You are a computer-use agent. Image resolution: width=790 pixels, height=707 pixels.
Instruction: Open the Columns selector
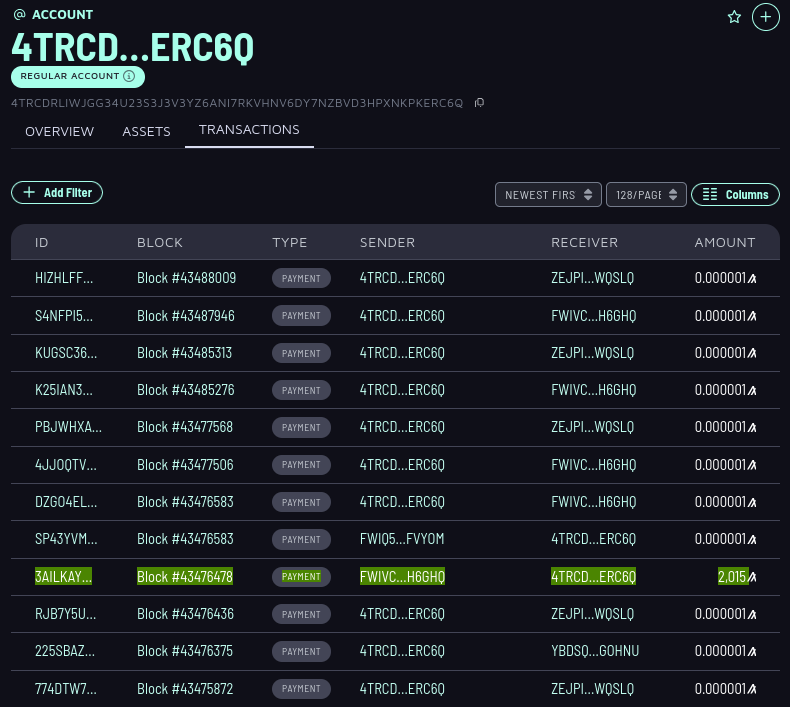click(735, 195)
